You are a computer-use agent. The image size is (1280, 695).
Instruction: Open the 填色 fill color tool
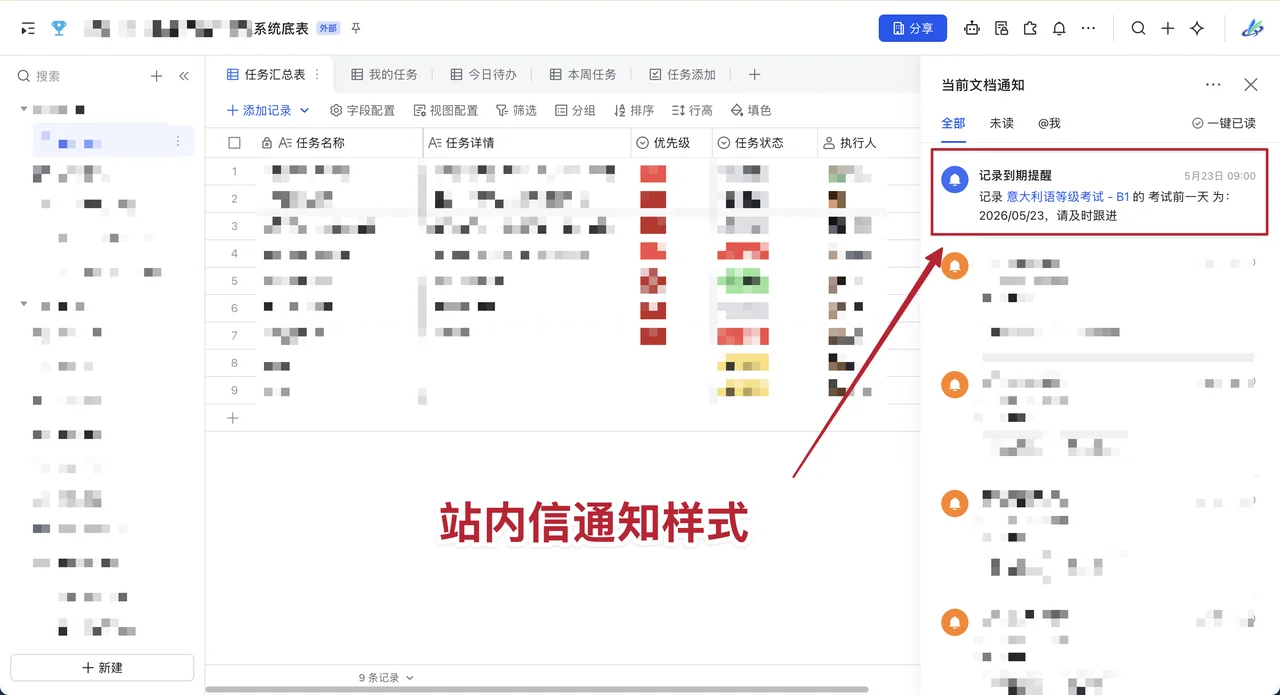click(x=751, y=110)
